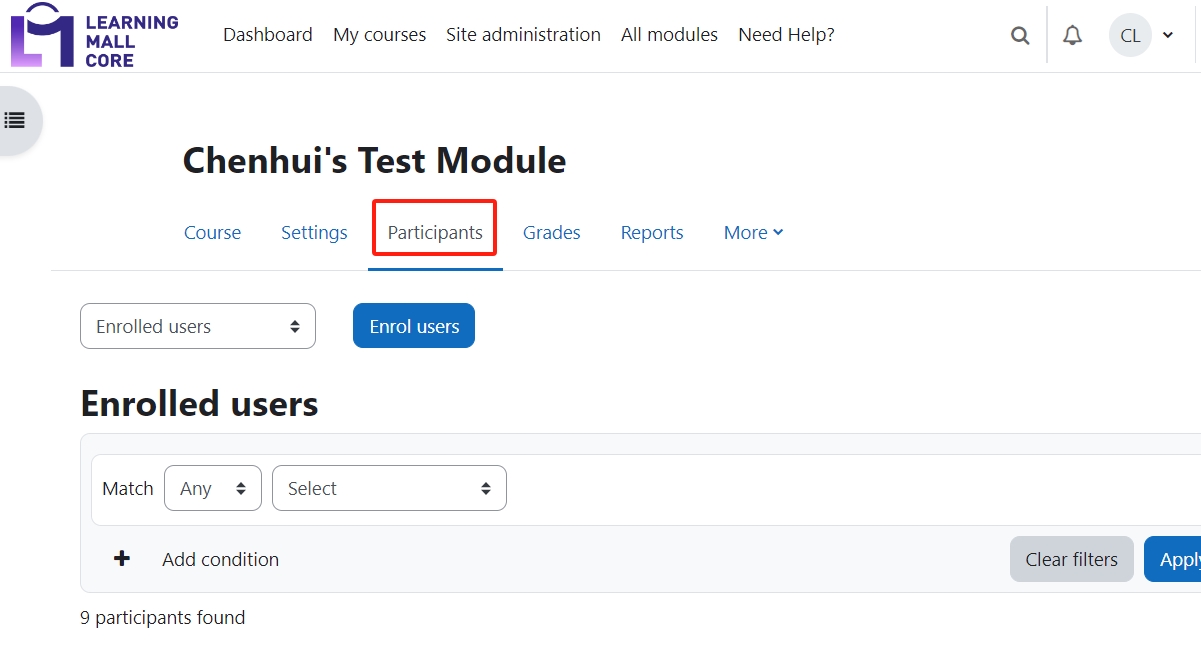This screenshot has width=1201, height=655.
Task: Click the CL user avatar
Action: click(1129, 35)
